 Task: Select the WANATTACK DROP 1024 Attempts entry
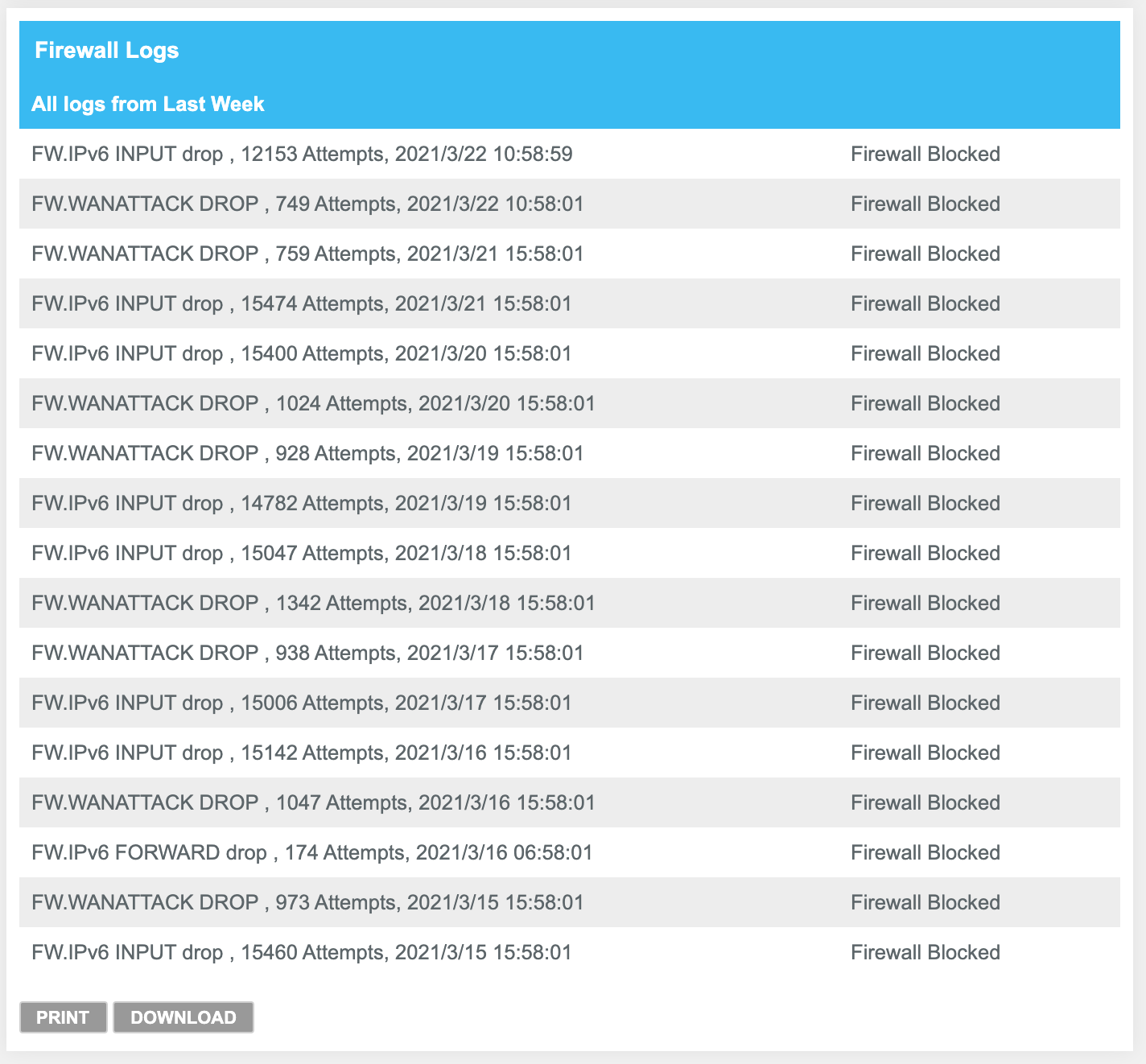[x=313, y=403]
